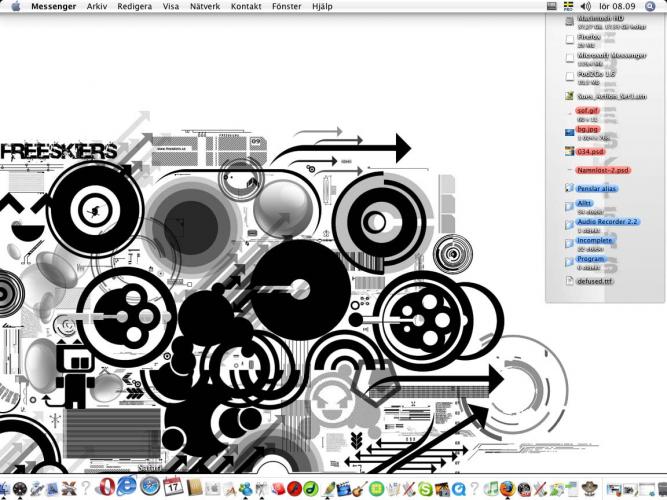Launch Firefox from the Dock
This screenshot has width=667, height=500.
[507, 488]
